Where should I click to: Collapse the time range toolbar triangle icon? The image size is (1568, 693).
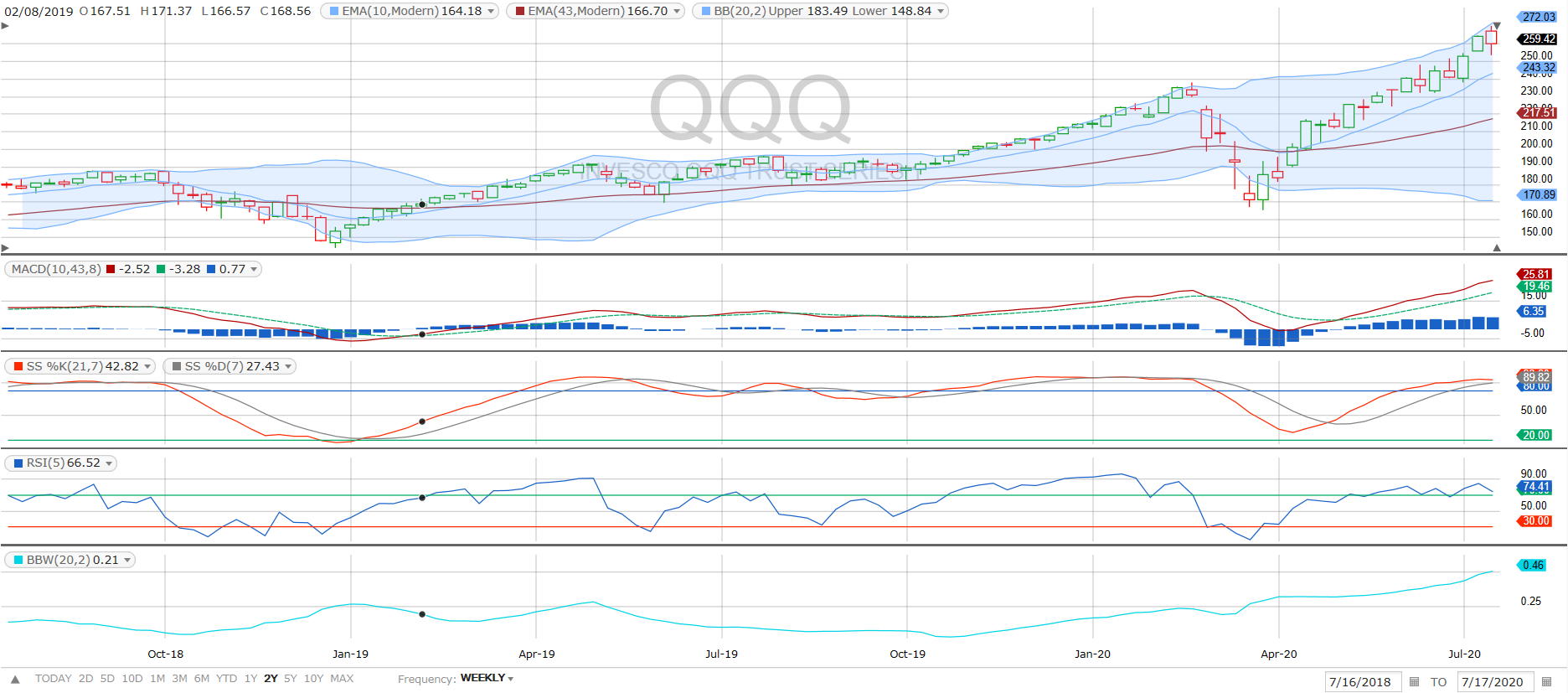(x=15, y=679)
